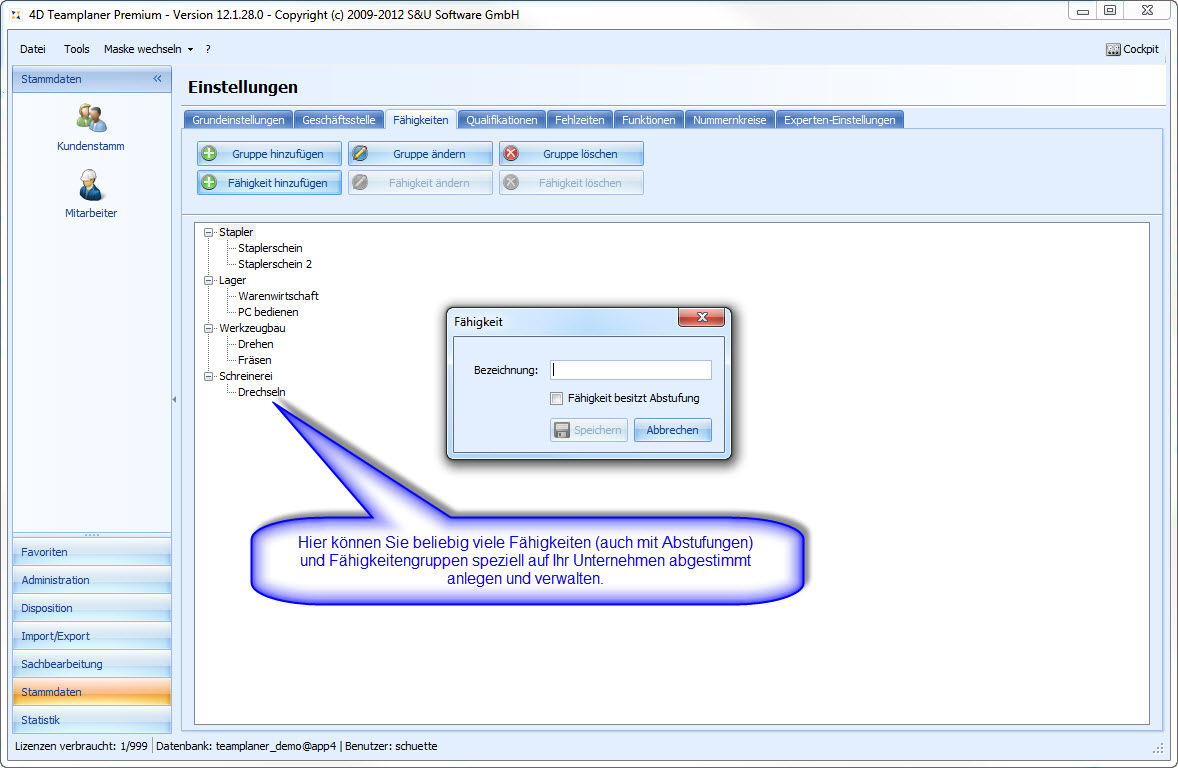Collapse the Stapler tree group
The image size is (1178, 768).
pos(209,232)
